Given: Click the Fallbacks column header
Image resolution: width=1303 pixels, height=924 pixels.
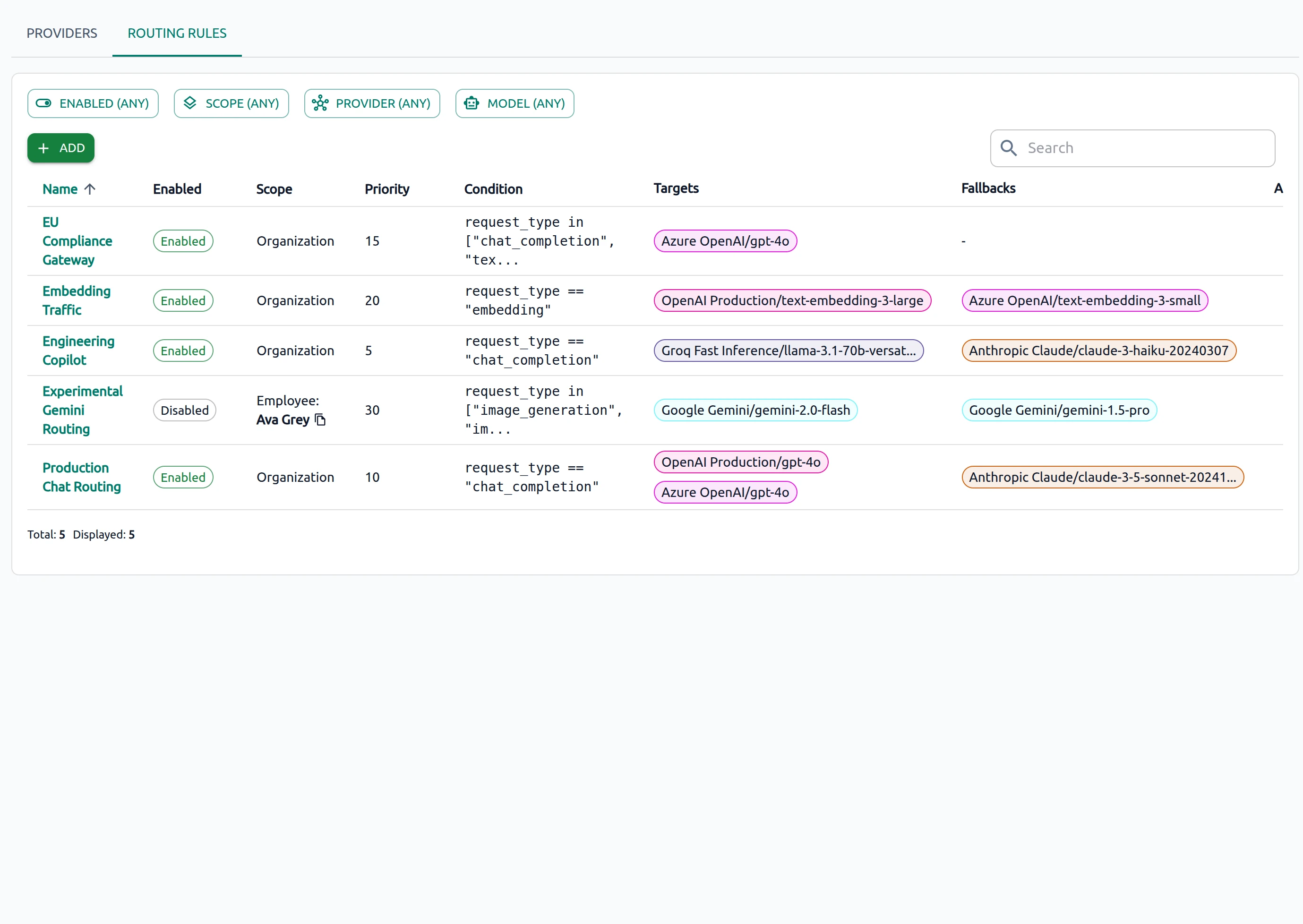Looking at the screenshot, I should point(988,188).
